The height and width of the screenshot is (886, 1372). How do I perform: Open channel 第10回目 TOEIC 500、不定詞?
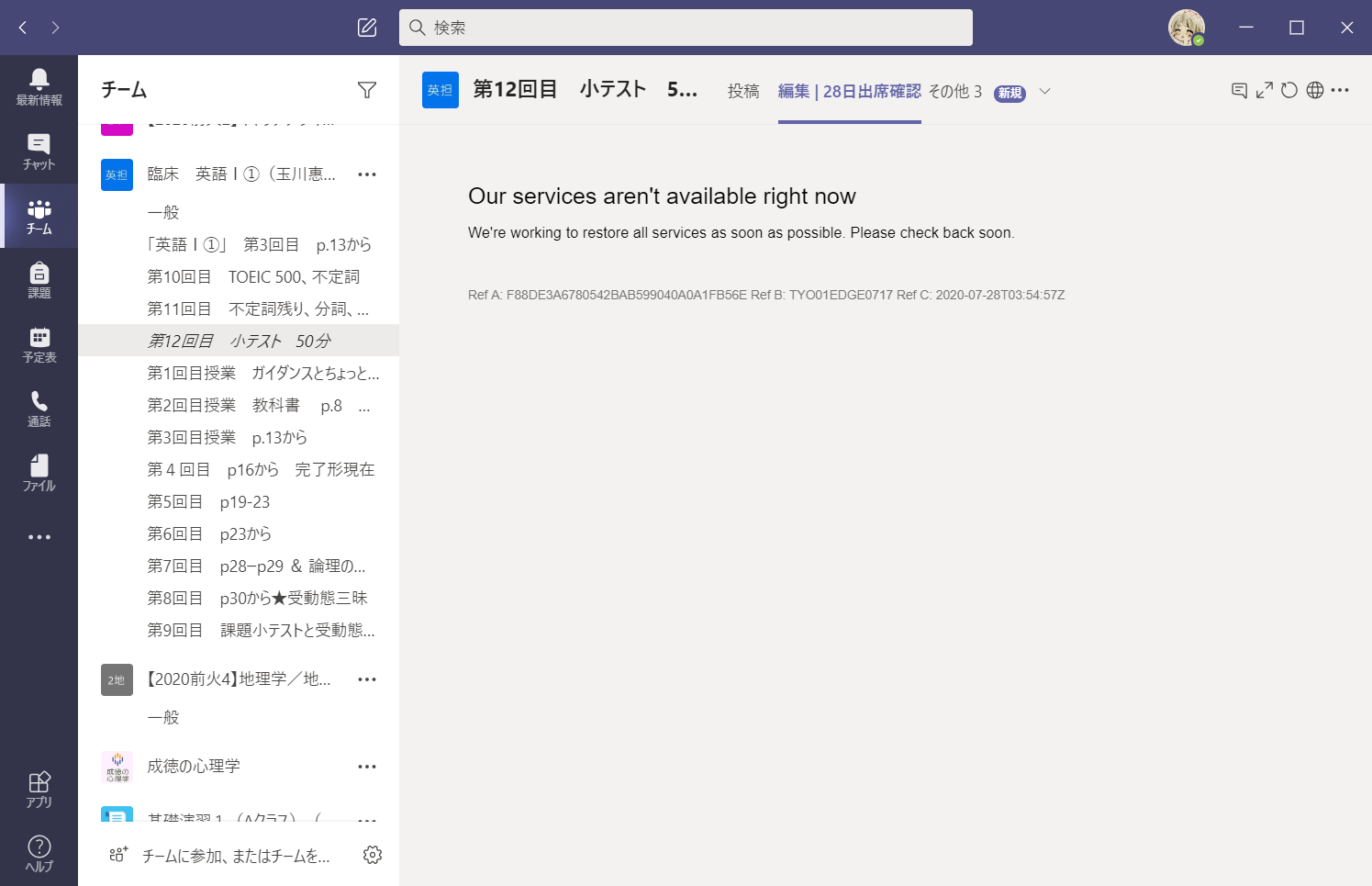click(253, 276)
